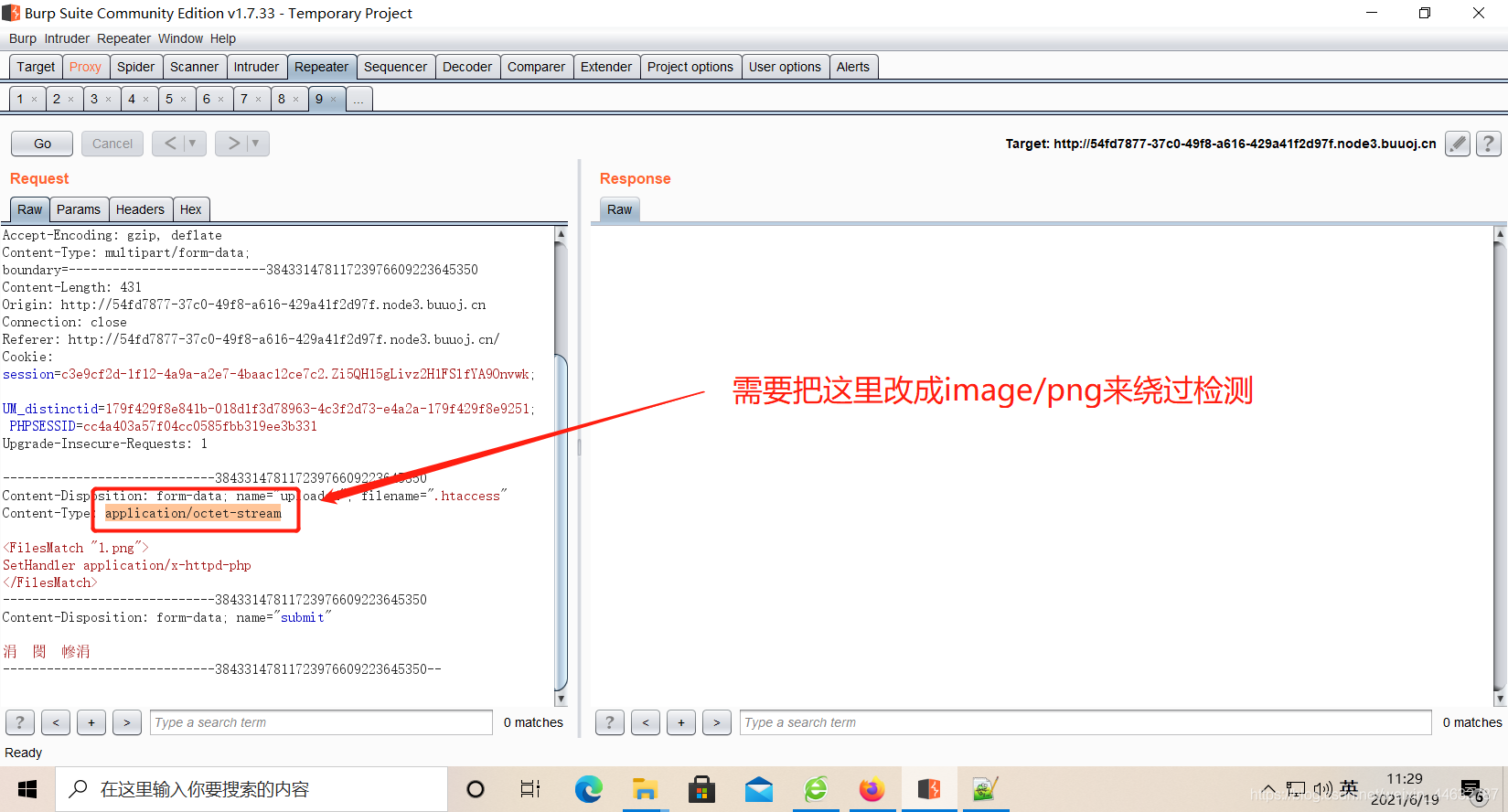Open the Intruder tab
This screenshot has width=1508, height=812.
click(256, 67)
